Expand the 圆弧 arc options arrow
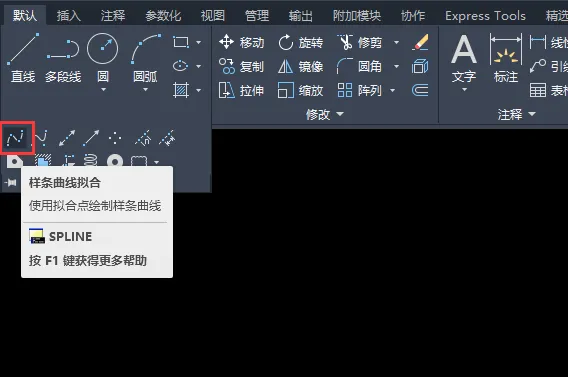Image resolution: width=568 pixels, height=377 pixels. point(145,89)
